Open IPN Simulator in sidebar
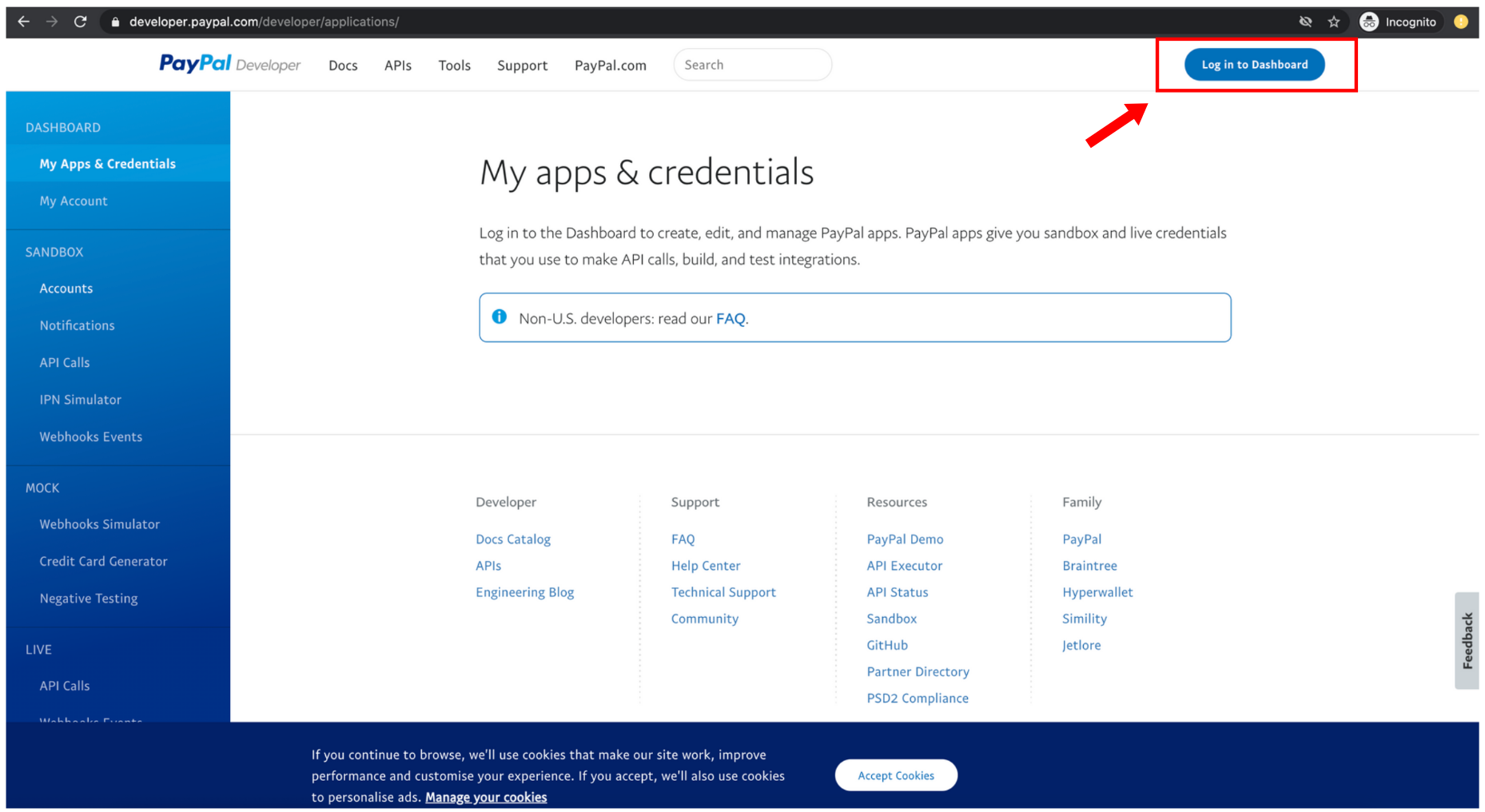This screenshot has width=1485, height=812. pyautogui.click(x=81, y=400)
